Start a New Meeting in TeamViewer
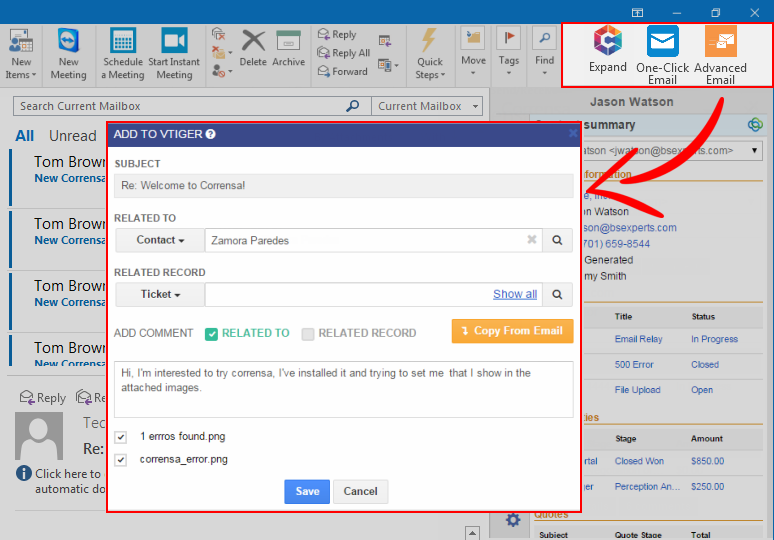The height and width of the screenshot is (540, 774). tap(68, 54)
